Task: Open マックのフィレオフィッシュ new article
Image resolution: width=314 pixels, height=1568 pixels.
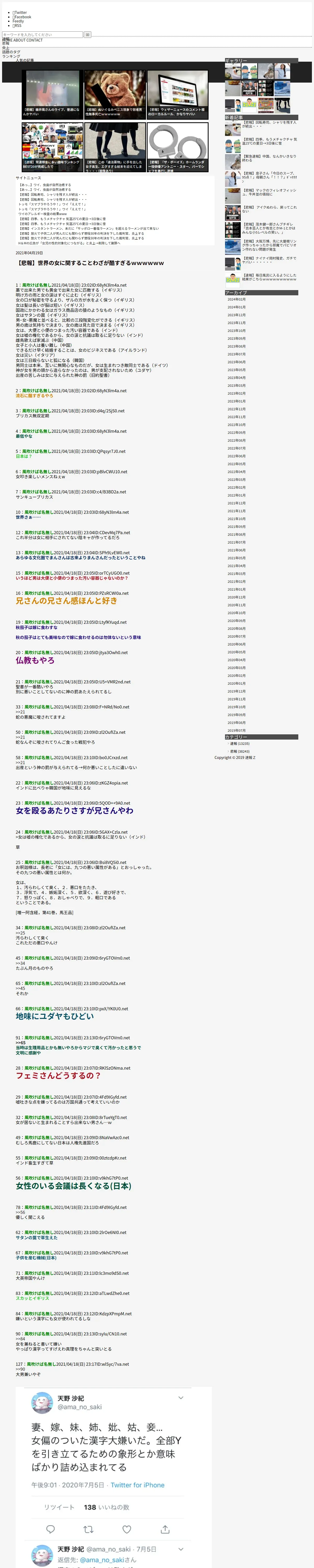Action: pos(270,192)
